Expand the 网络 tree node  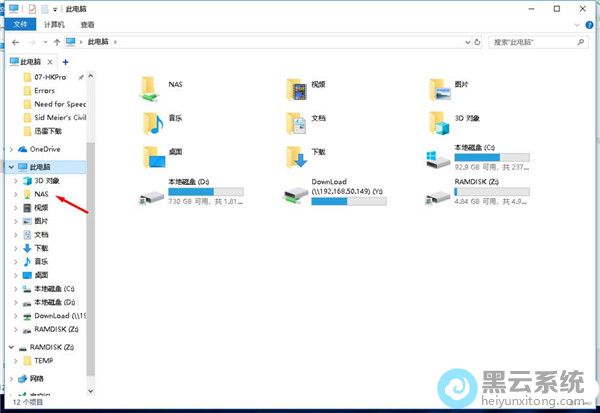point(11,379)
